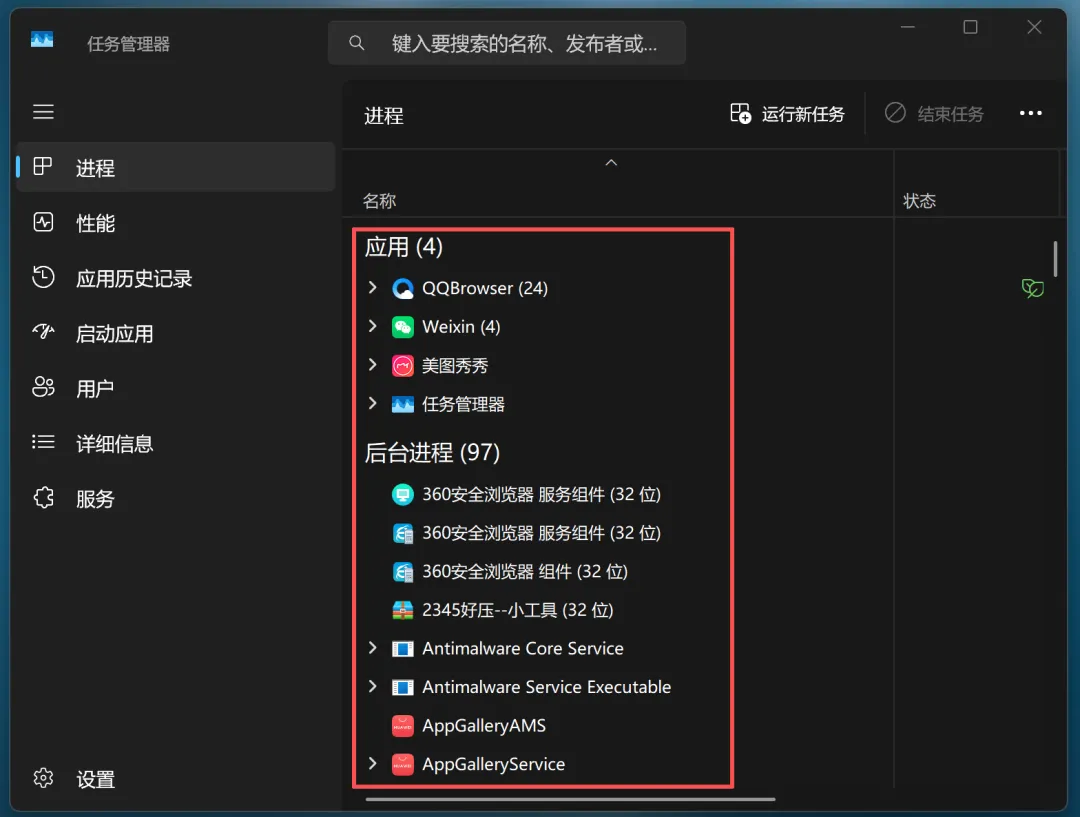The height and width of the screenshot is (817, 1080).
Task: Click the 运行新任务 plus icon
Action: point(740,113)
